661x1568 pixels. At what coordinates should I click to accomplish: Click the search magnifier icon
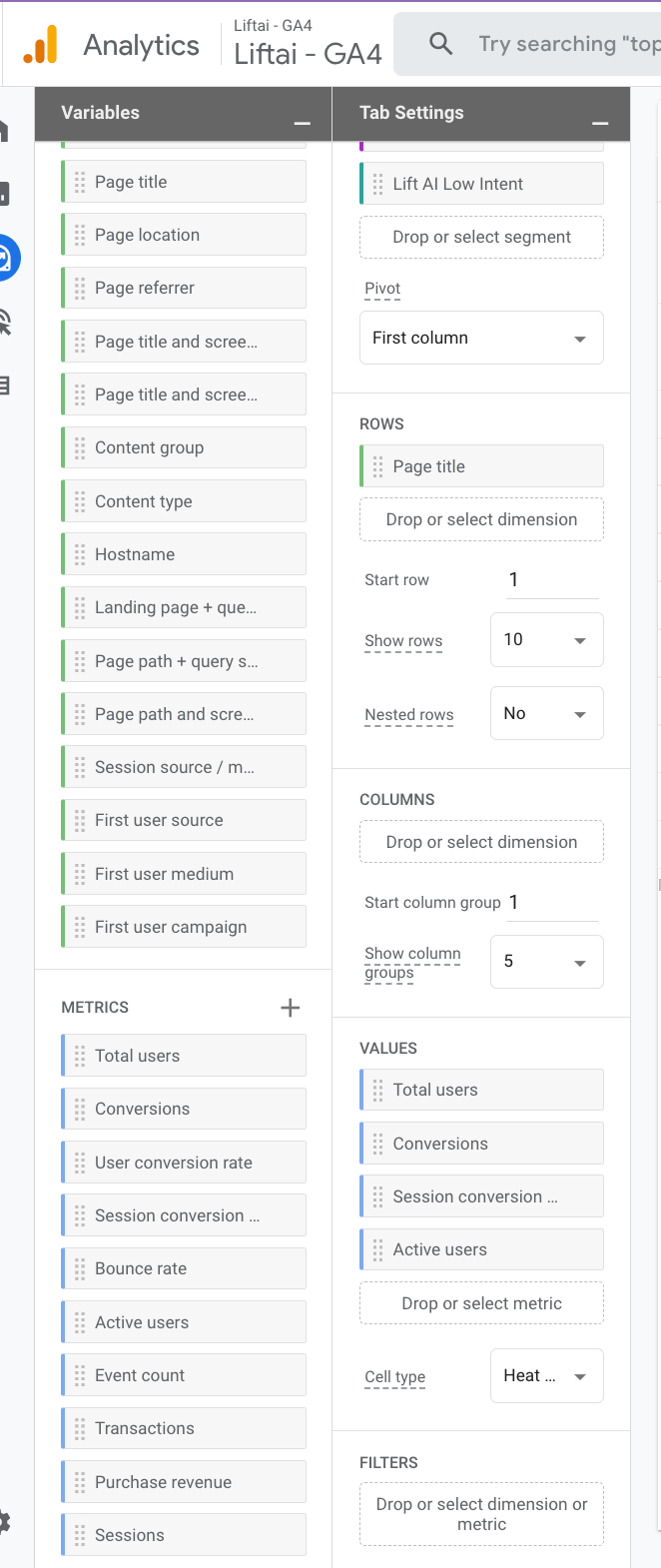click(440, 44)
